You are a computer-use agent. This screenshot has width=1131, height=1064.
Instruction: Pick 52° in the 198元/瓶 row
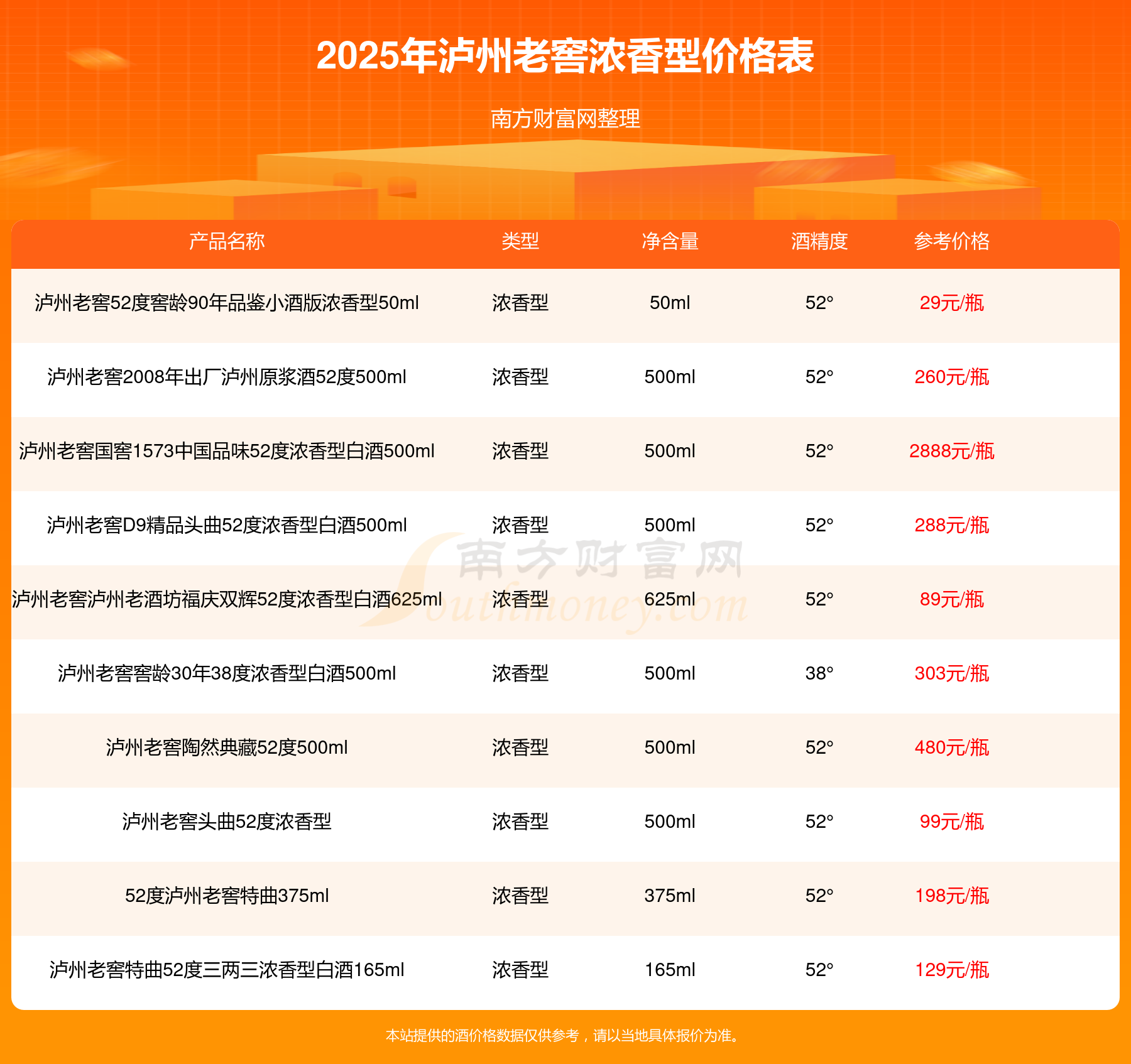coord(819,896)
